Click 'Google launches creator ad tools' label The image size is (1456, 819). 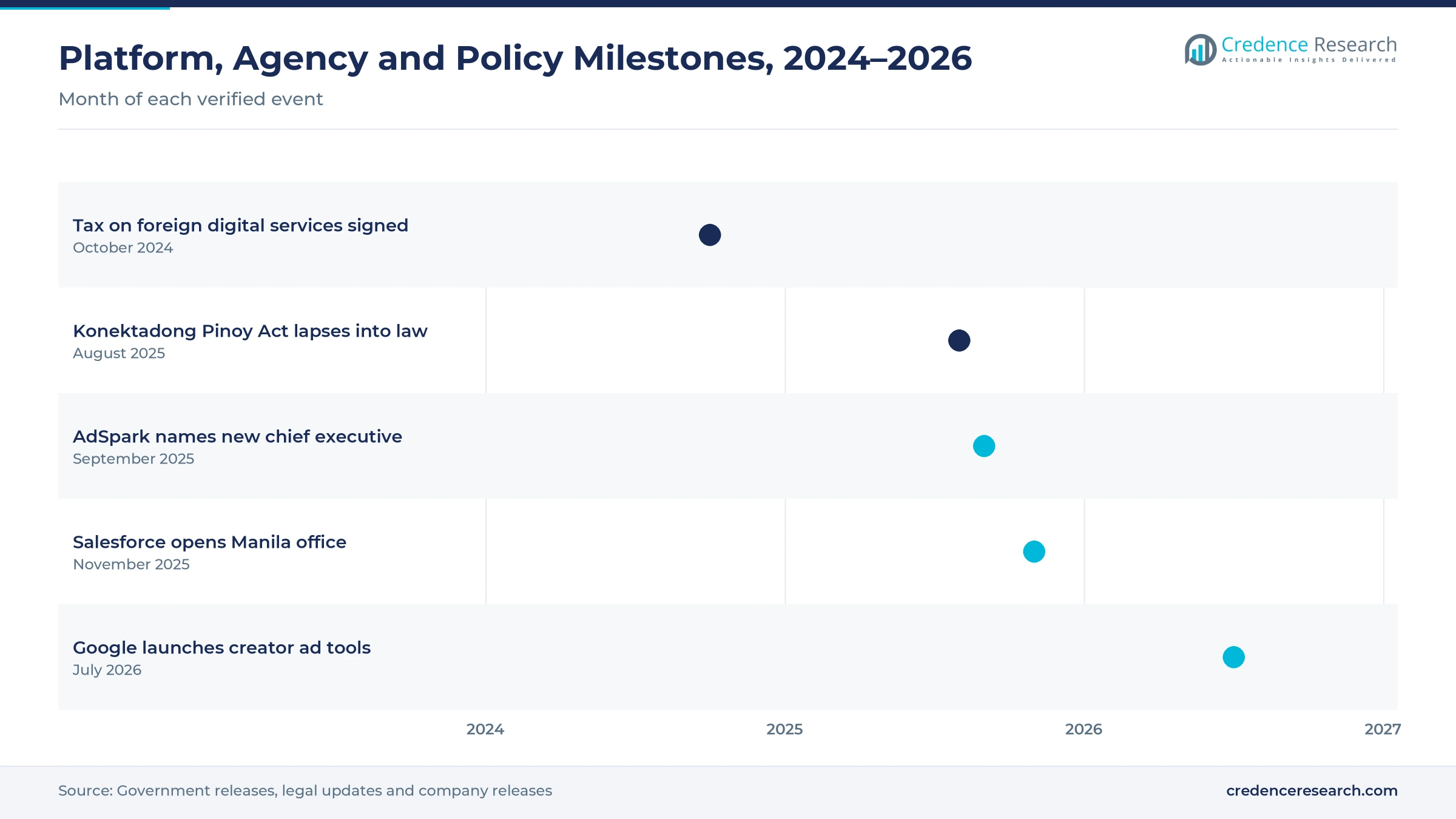(x=221, y=648)
